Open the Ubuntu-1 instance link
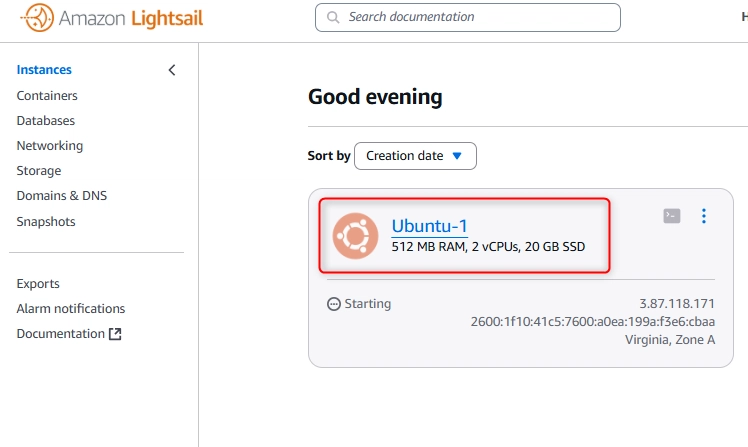Image resolution: width=748 pixels, height=447 pixels. tap(429, 226)
